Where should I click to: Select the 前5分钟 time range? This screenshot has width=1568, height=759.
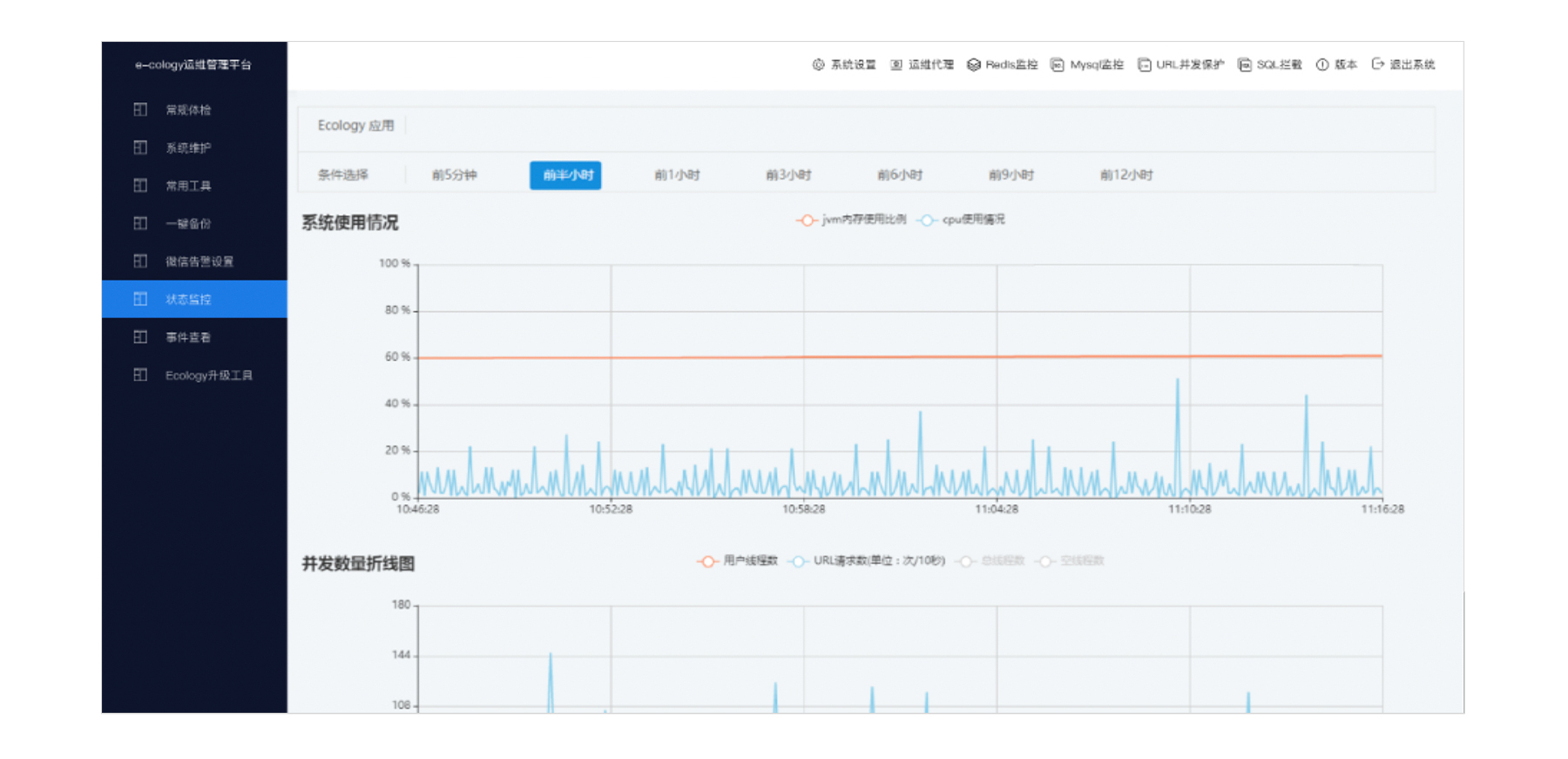[x=454, y=175]
